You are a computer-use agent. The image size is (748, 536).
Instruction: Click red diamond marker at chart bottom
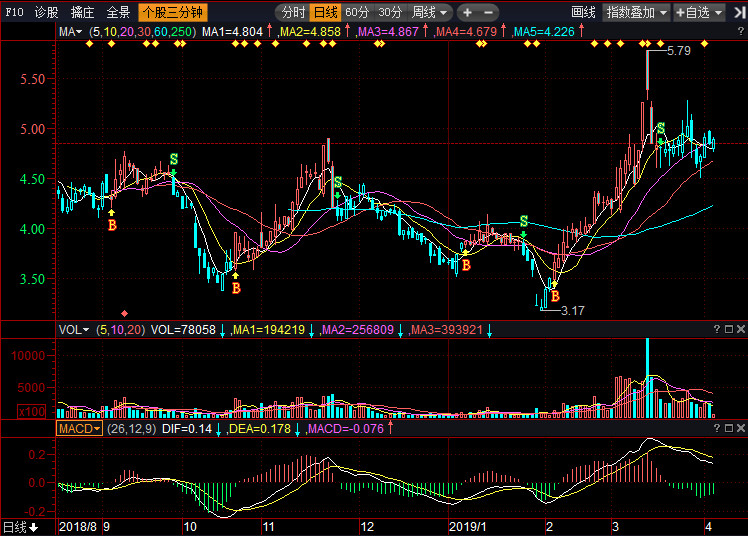[x=125, y=313]
